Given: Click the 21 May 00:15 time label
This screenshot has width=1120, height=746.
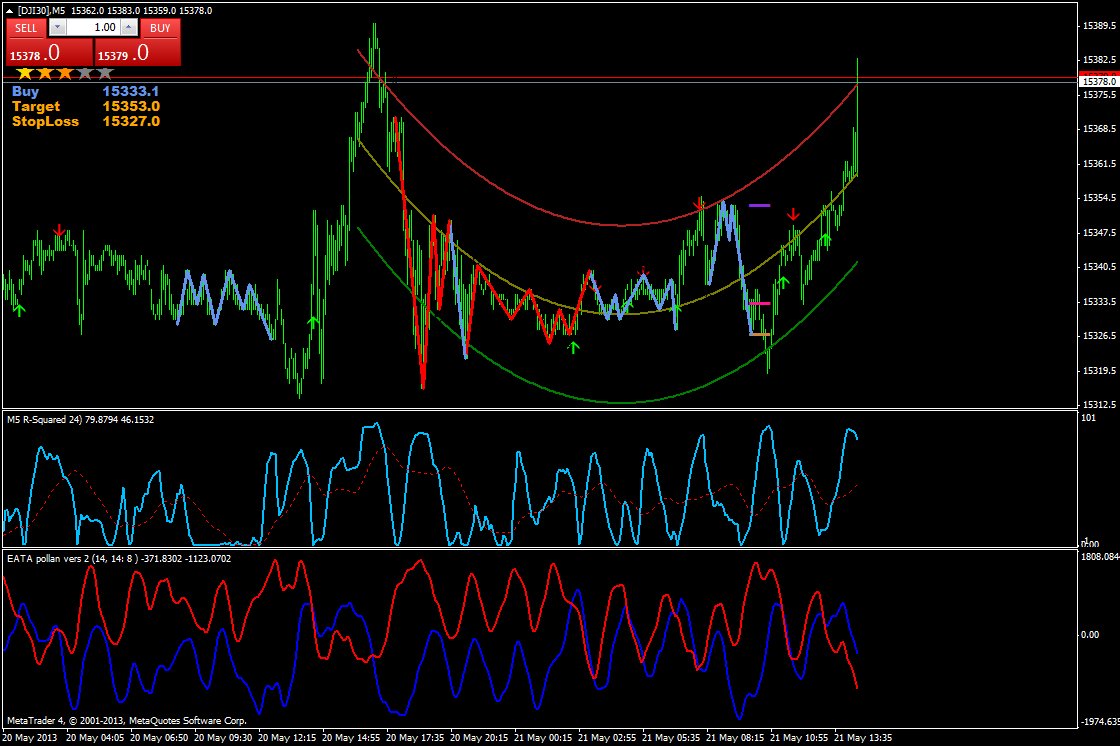Looking at the screenshot, I should [x=543, y=737].
